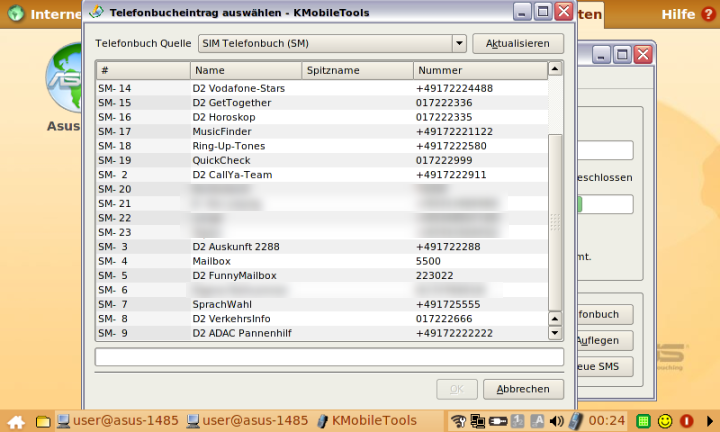Click the volume speaker tray icon
This screenshot has width=720, height=432.
pyautogui.click(x=557, y=421)
